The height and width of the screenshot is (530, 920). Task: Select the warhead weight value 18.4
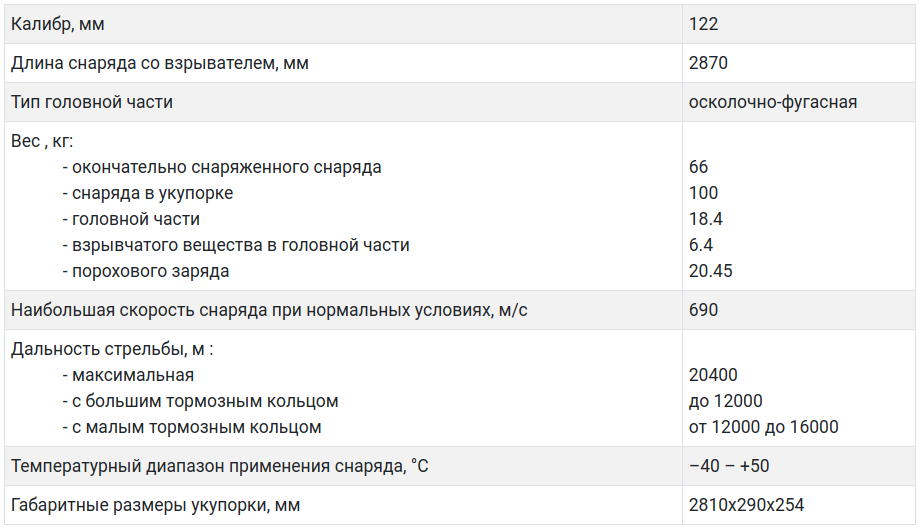coord(705,219)
